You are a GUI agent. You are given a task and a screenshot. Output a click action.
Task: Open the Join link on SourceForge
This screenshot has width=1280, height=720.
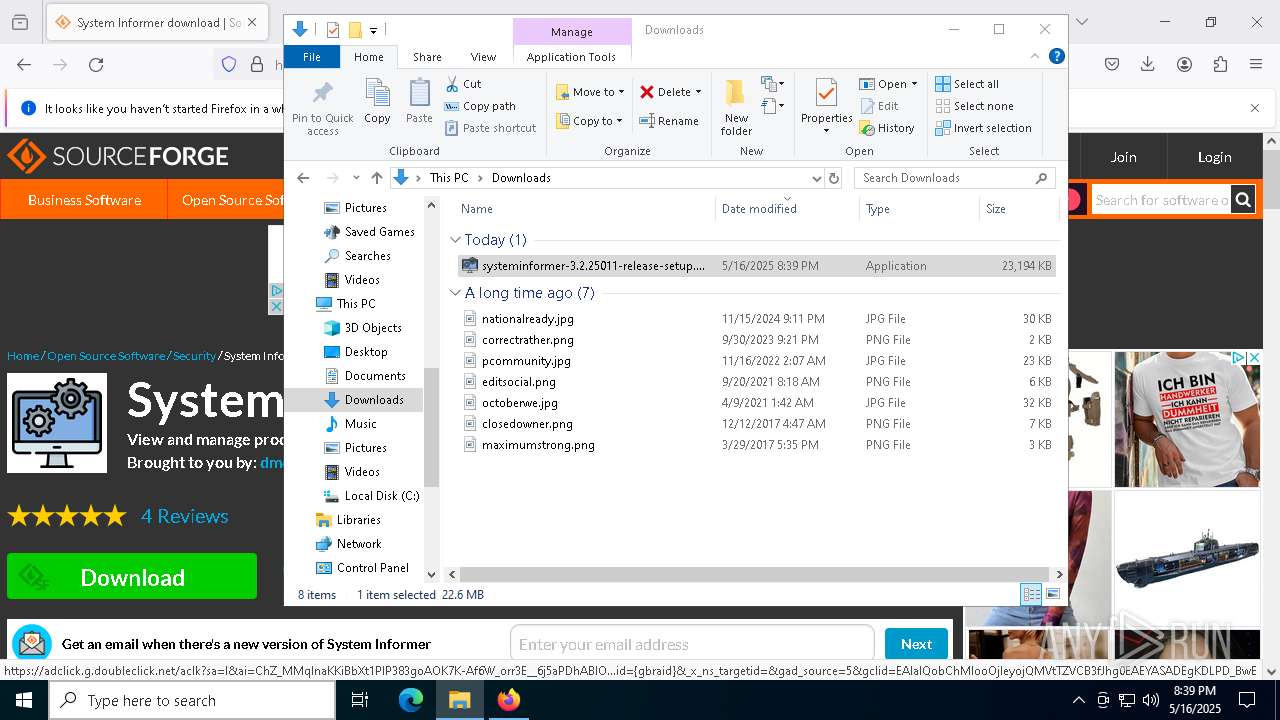1123,157
